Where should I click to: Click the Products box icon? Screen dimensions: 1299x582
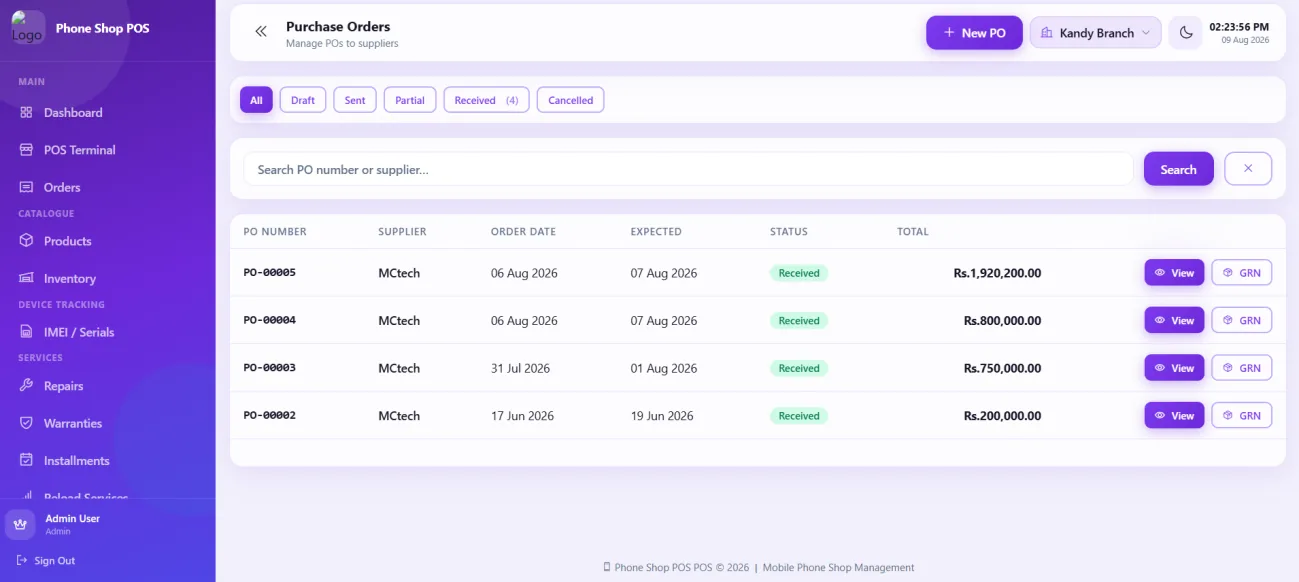click(x=26, y=241)
